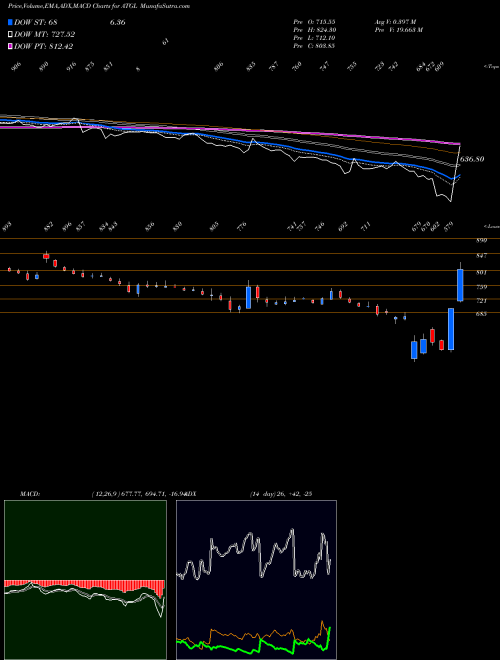
Task: Click the MACD '(12,26,9)' parameters text
Action: (x=105, y=494)
